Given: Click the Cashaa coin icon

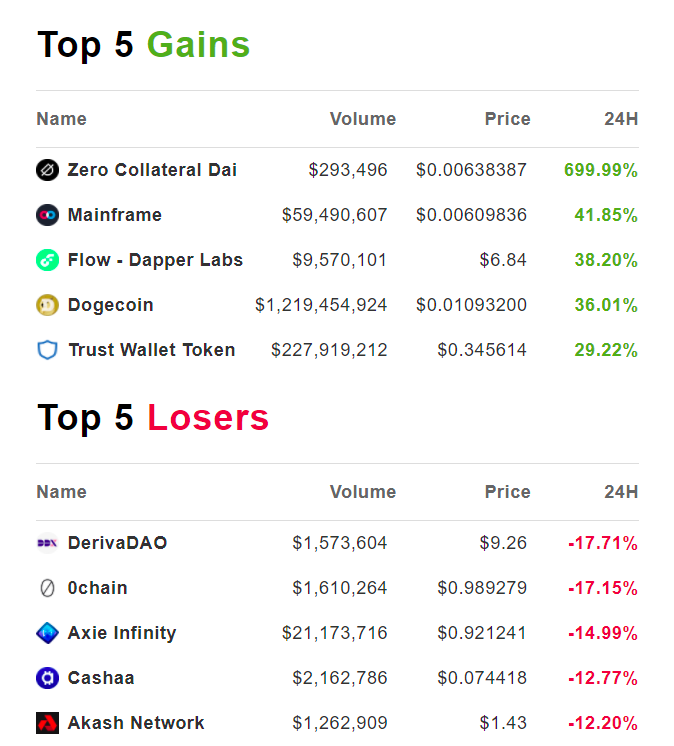Looking at the screenshot, I should pyautogui.click(x=47, y=678).
